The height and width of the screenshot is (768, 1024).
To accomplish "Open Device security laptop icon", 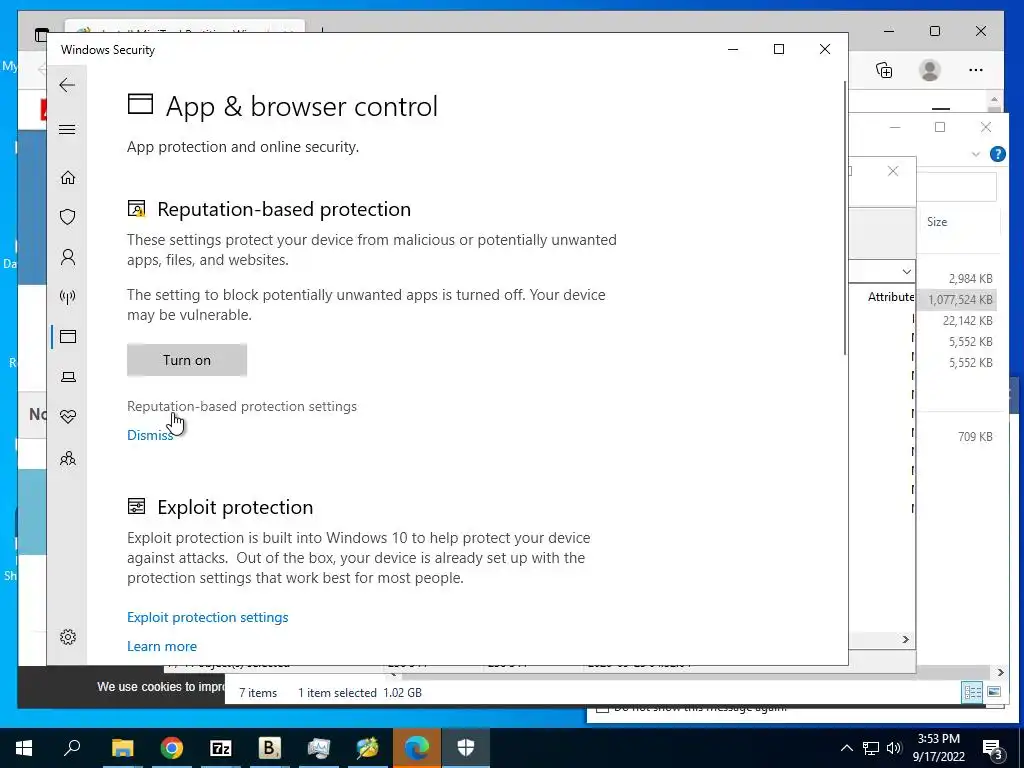I will point(68,377).
